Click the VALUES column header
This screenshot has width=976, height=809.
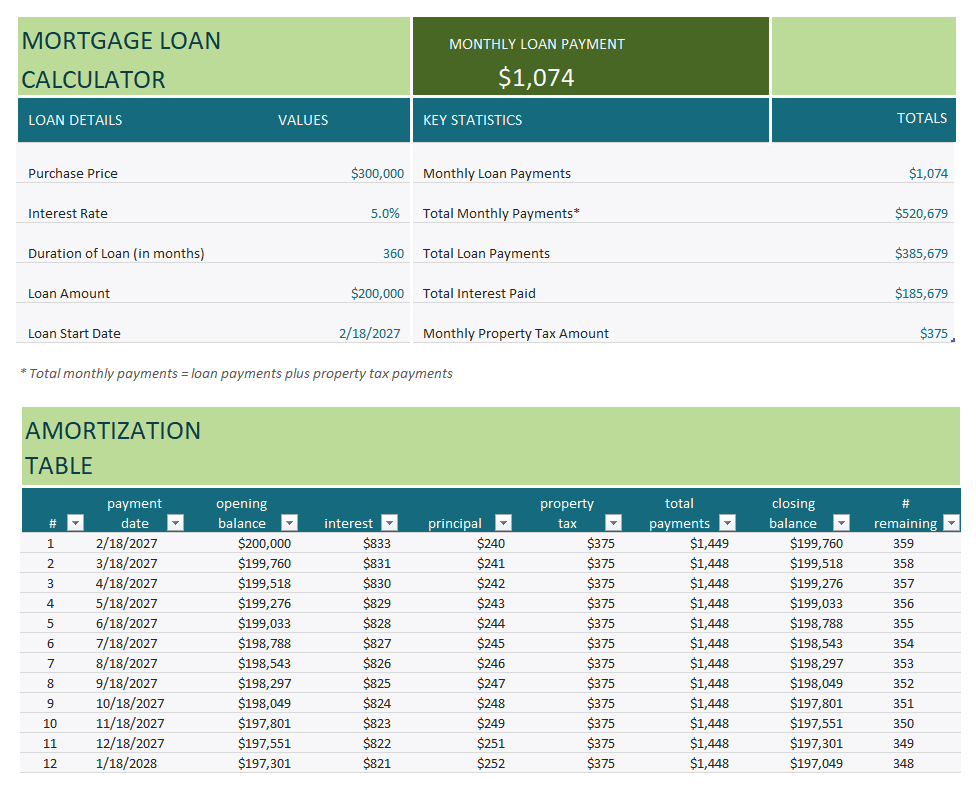tap(303, 120)
